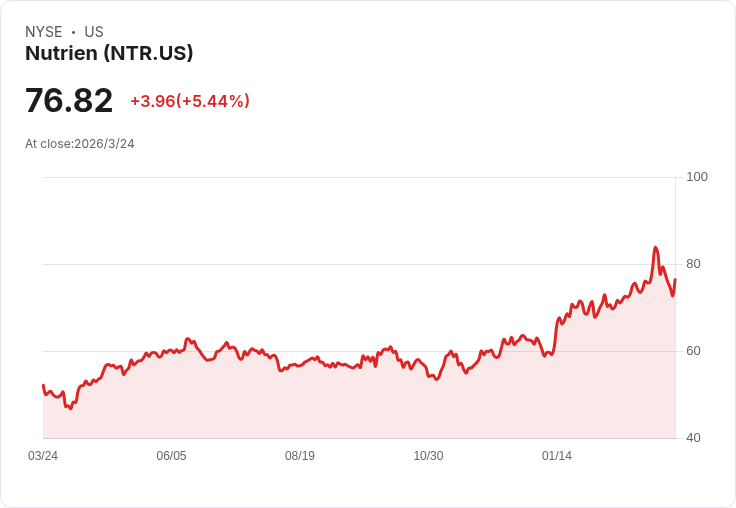
Task: Click the leftmost start of the price line
Action: click(43, 385)
